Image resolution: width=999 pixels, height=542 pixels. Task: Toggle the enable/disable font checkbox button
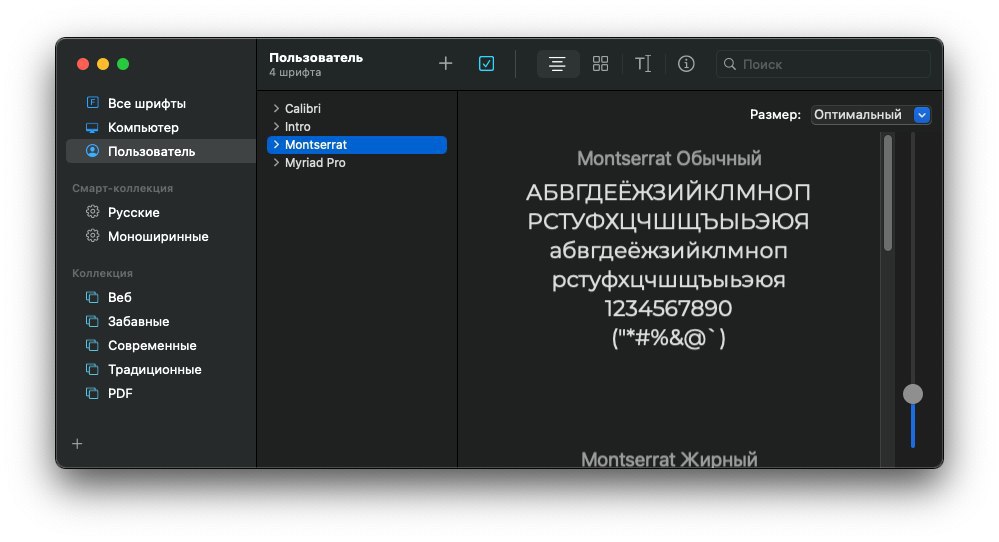486,64
